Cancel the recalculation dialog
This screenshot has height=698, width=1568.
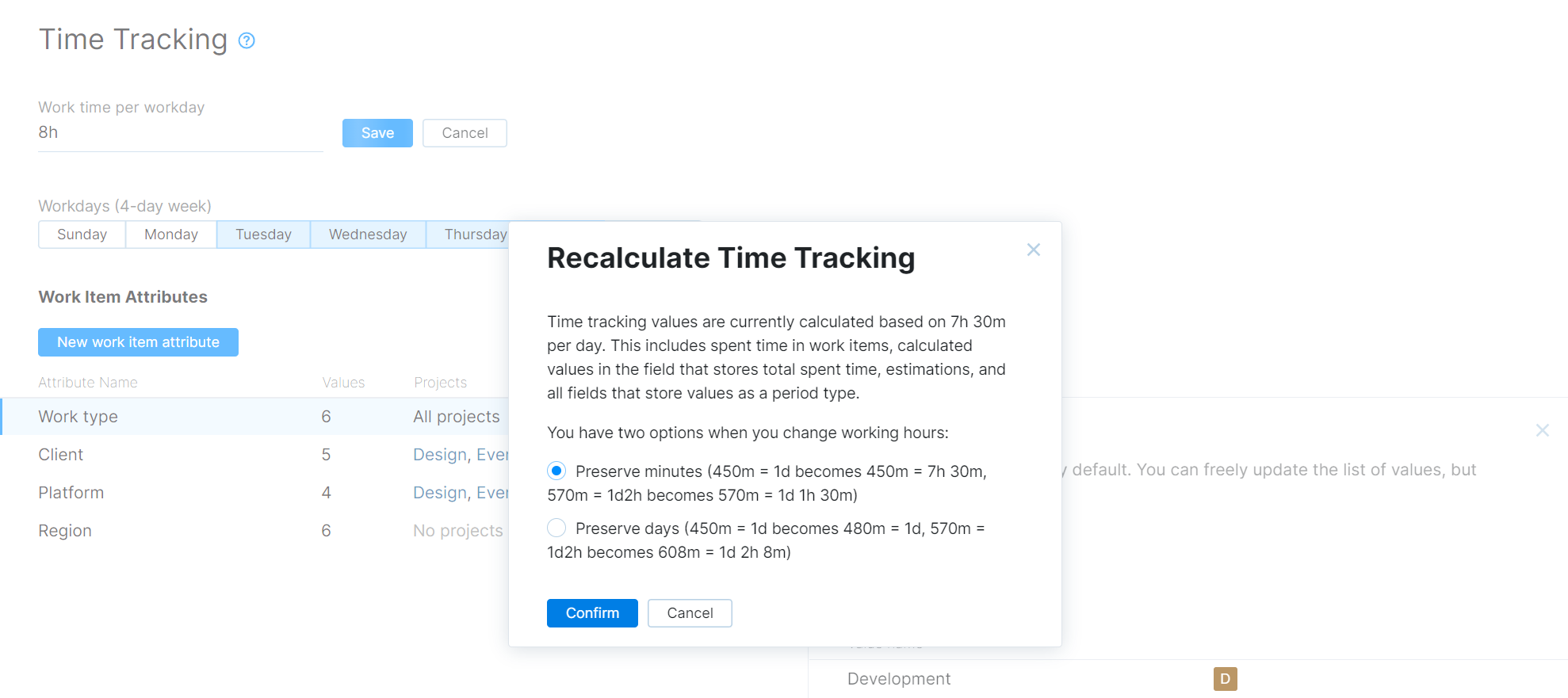690,613
